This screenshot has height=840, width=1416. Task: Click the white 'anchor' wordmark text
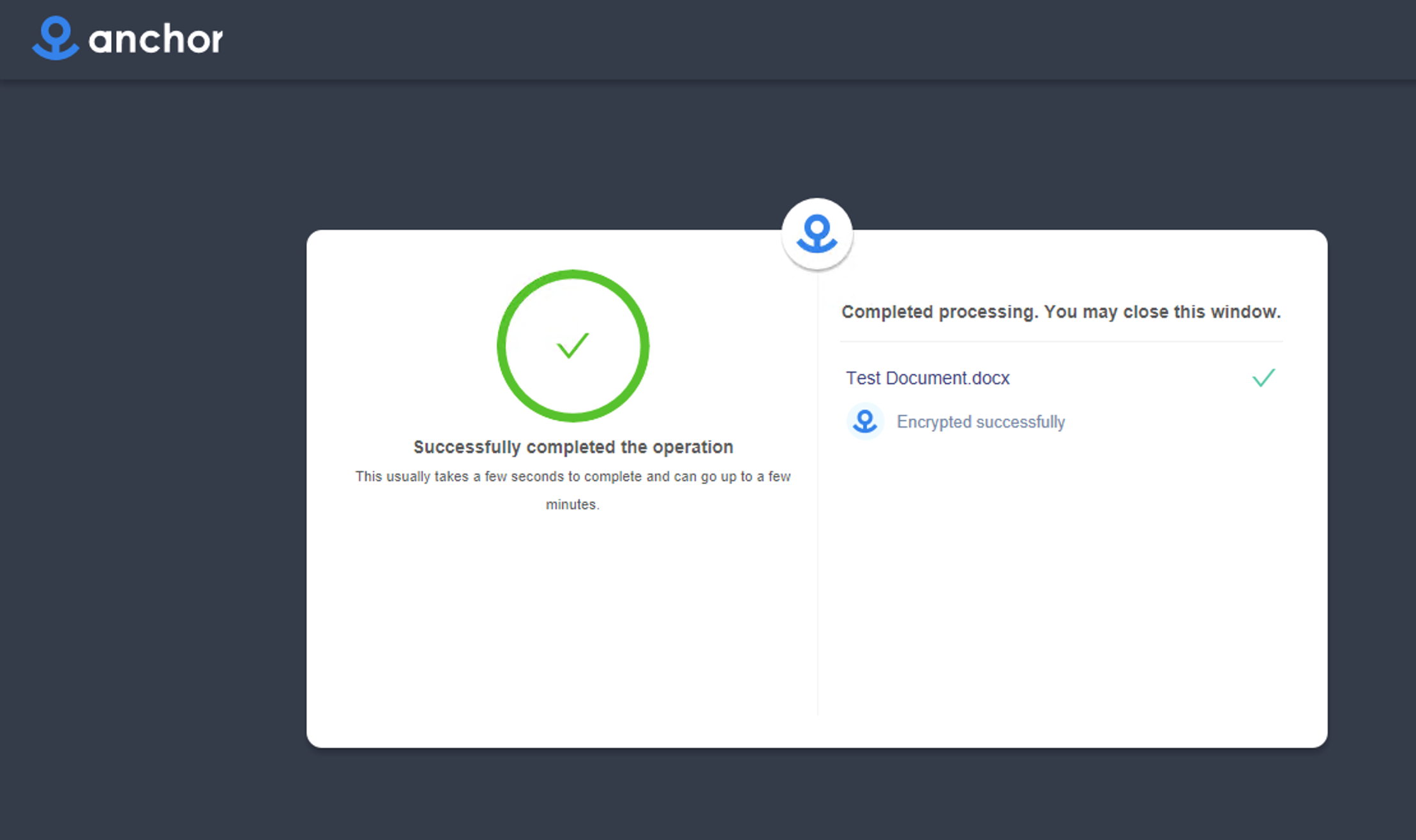click(156, 40)
